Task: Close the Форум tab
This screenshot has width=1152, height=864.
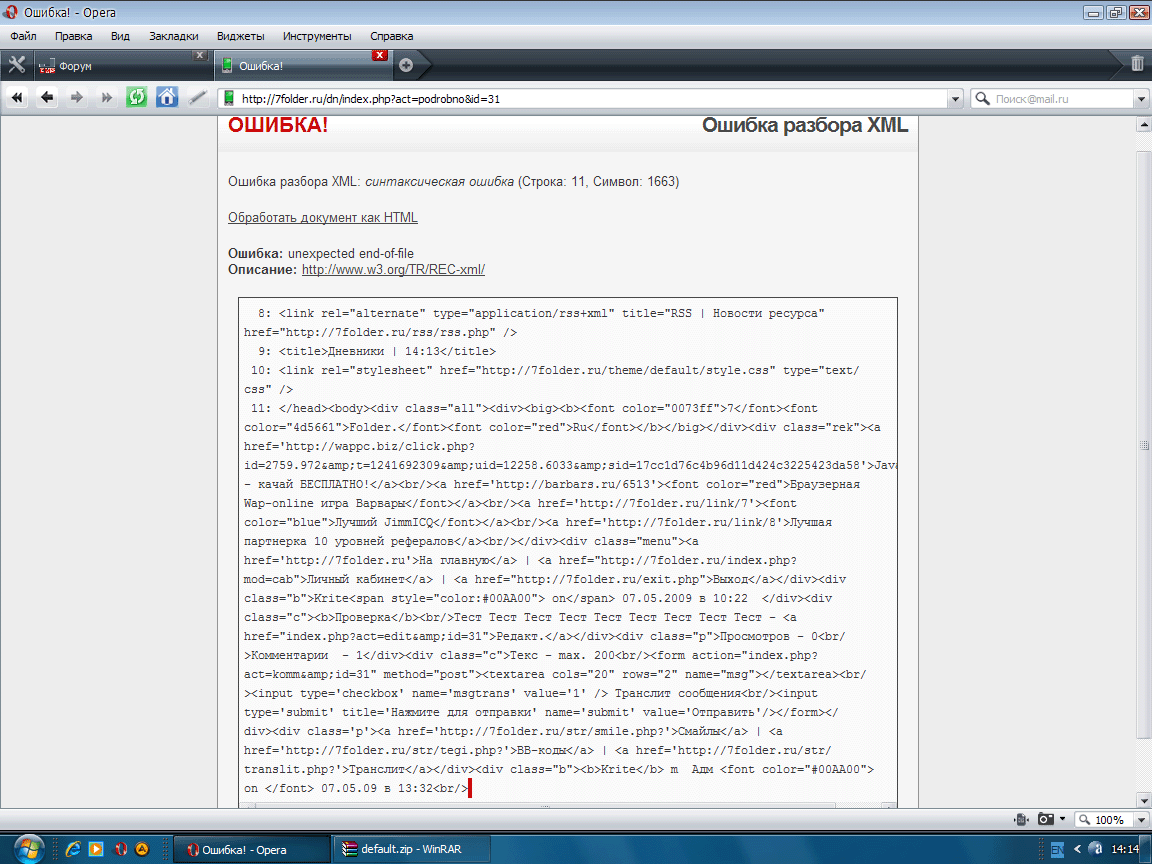Action: point(199,55)
